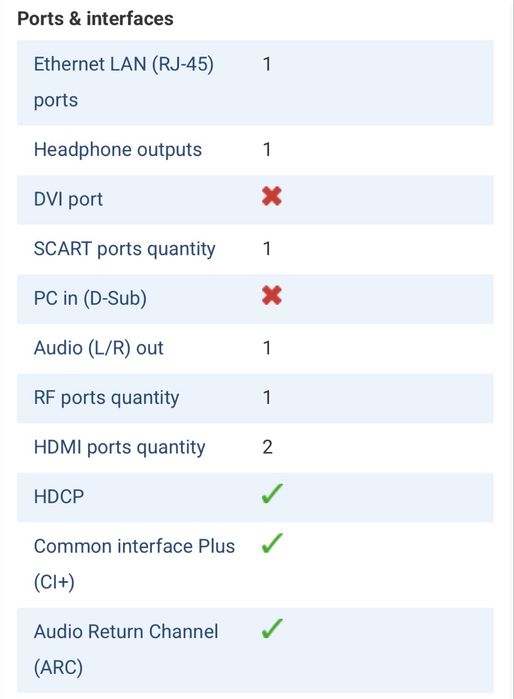This screenshot has height=699, width=514.
Task: Click the HDMI ports quantity value 2
Action: [267, 447]
